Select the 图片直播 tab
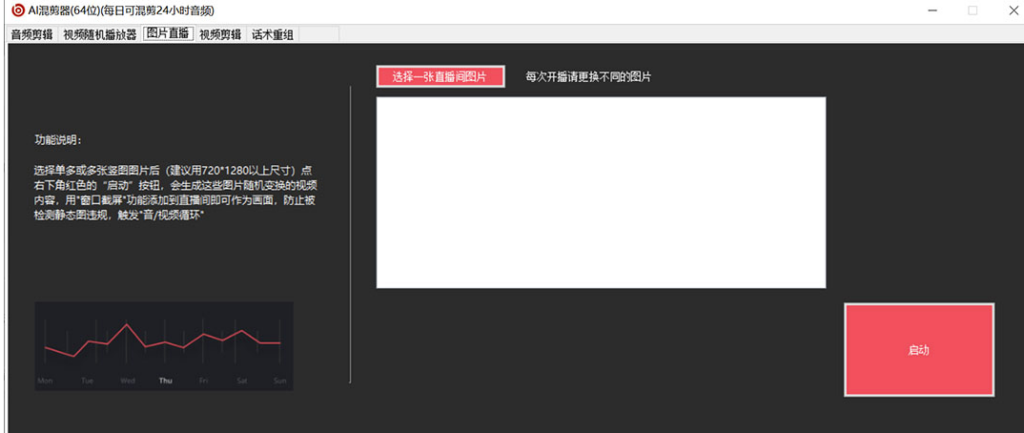The width and height of the screenshot is (1024, 433). click(168, 34)
